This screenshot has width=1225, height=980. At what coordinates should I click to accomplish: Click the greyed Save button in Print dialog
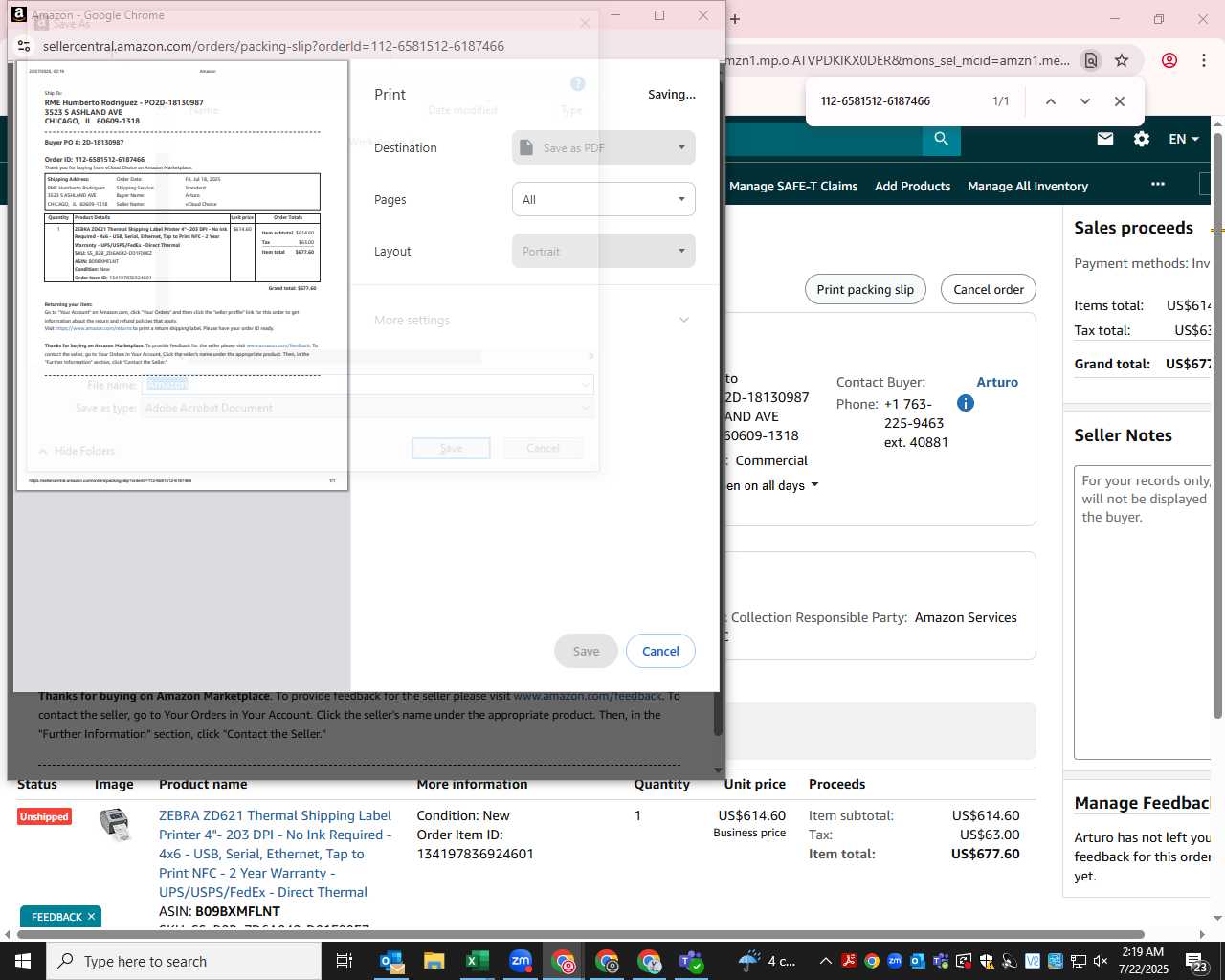[586, 651]
